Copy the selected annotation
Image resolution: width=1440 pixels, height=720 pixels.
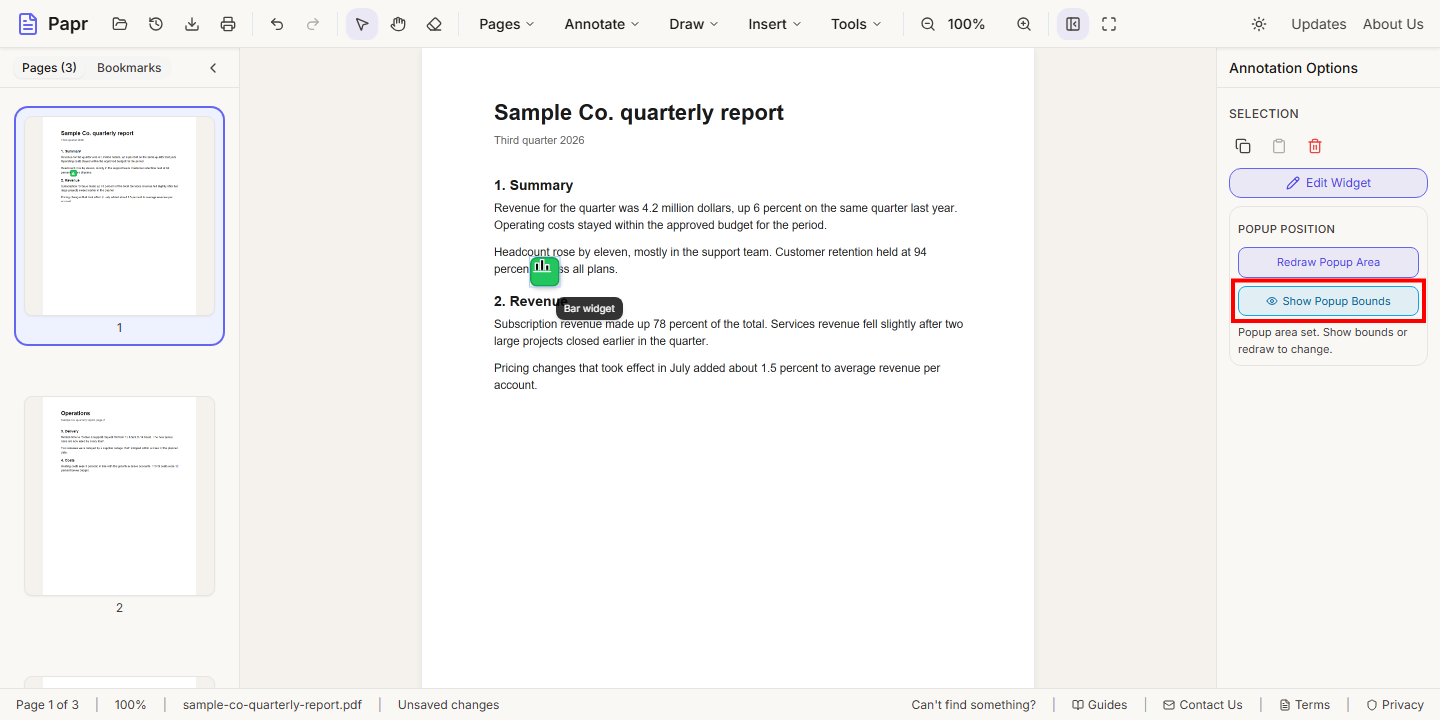point(1243,146)
